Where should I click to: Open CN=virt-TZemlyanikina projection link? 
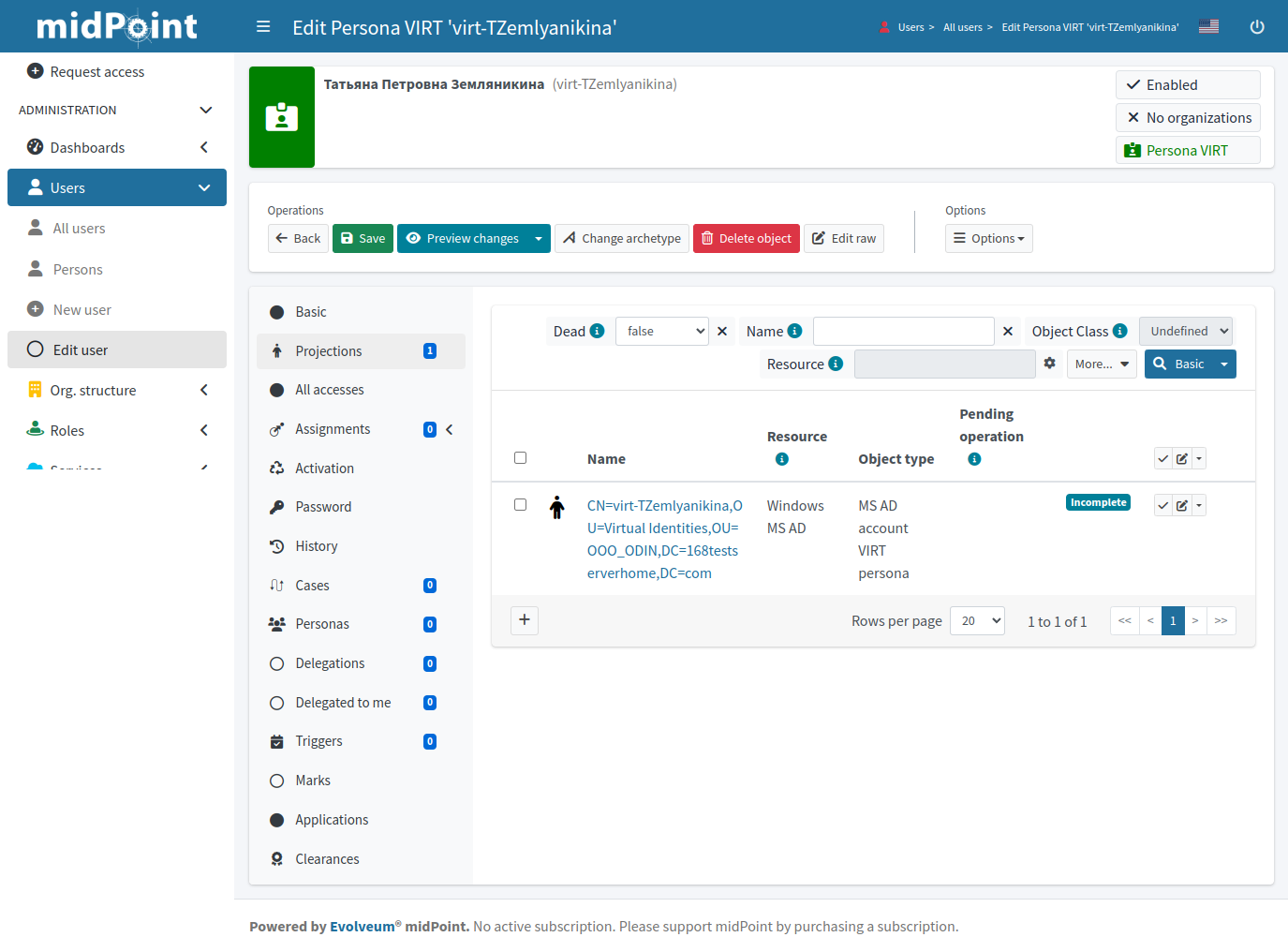pyautogui.click(x=664, y=540)
